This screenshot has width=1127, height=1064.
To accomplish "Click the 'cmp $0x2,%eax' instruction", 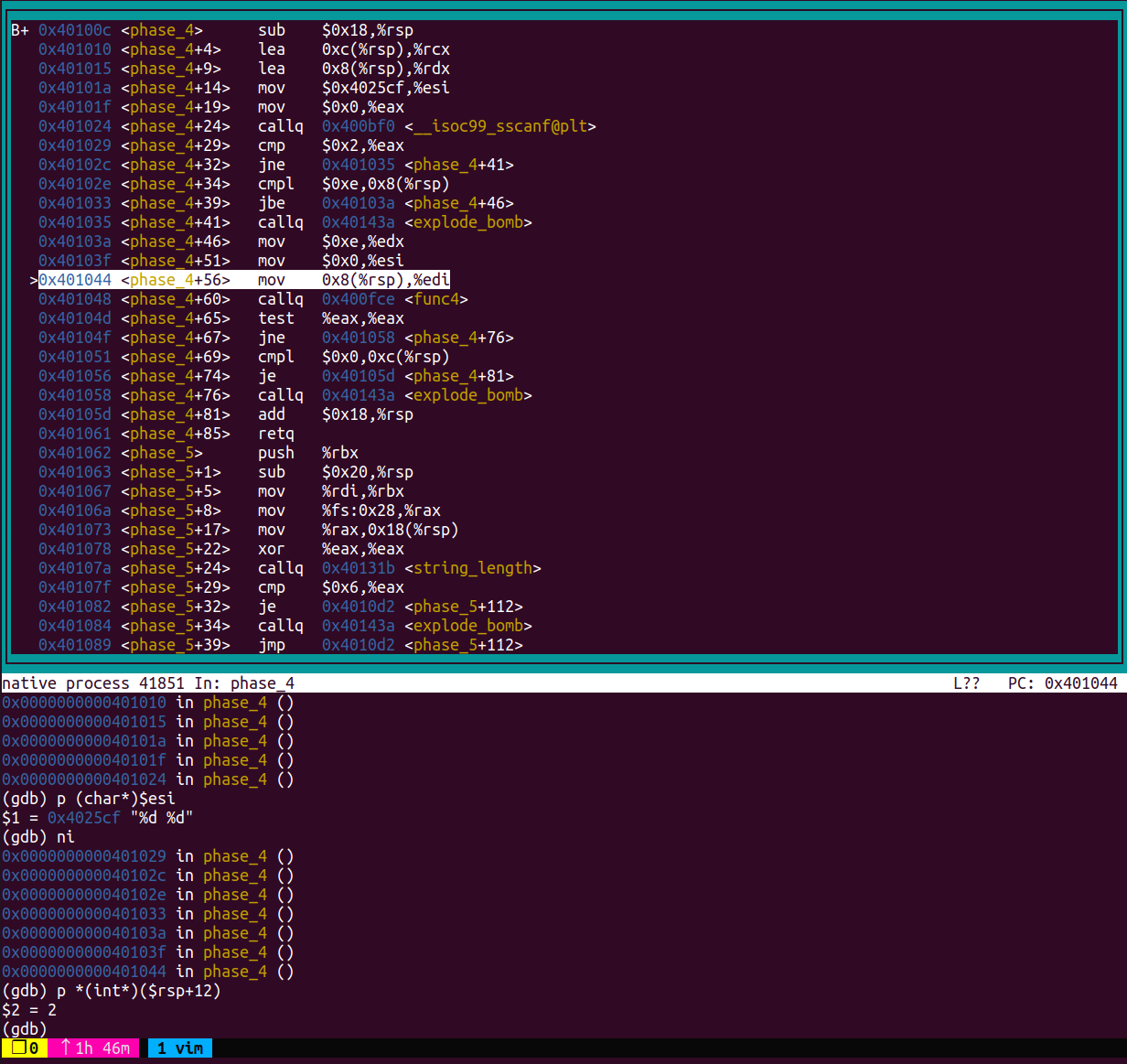I will tap(331, 145).
